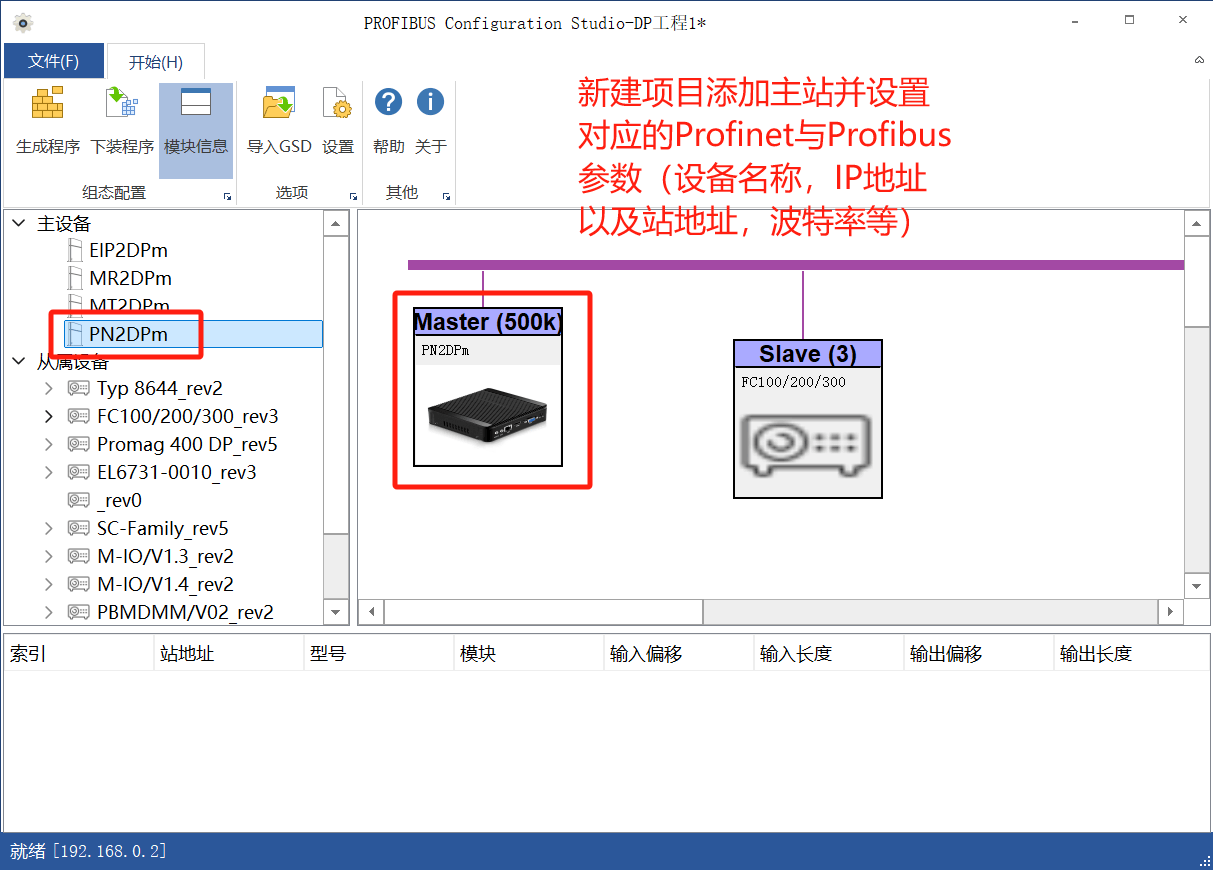Expand the SC-Family_rev5 node
The width and height of the screenshot is (1213, 870).
click(x=49, y=528)
